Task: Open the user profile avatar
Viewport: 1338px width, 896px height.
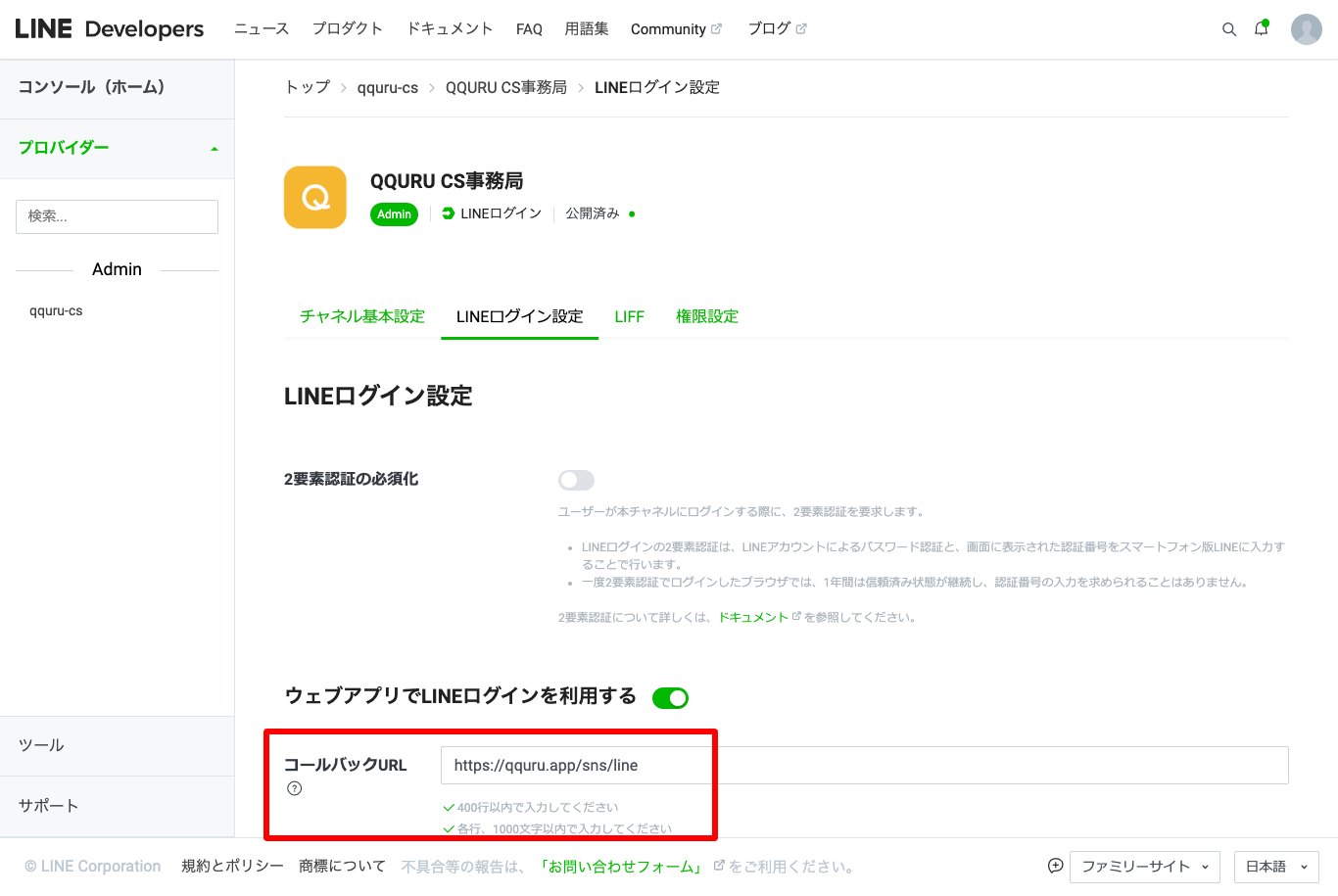Action: [x=1306, y=29]
